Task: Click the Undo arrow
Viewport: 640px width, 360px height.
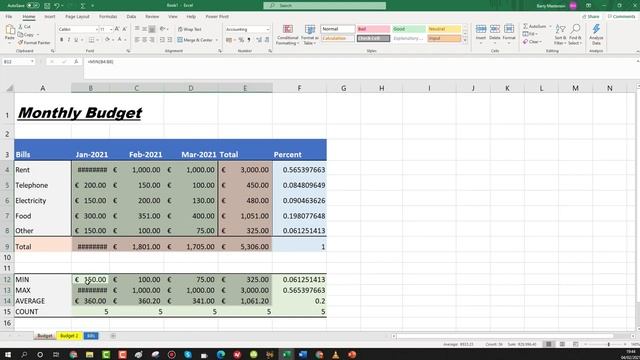Action: click(57, 6)
